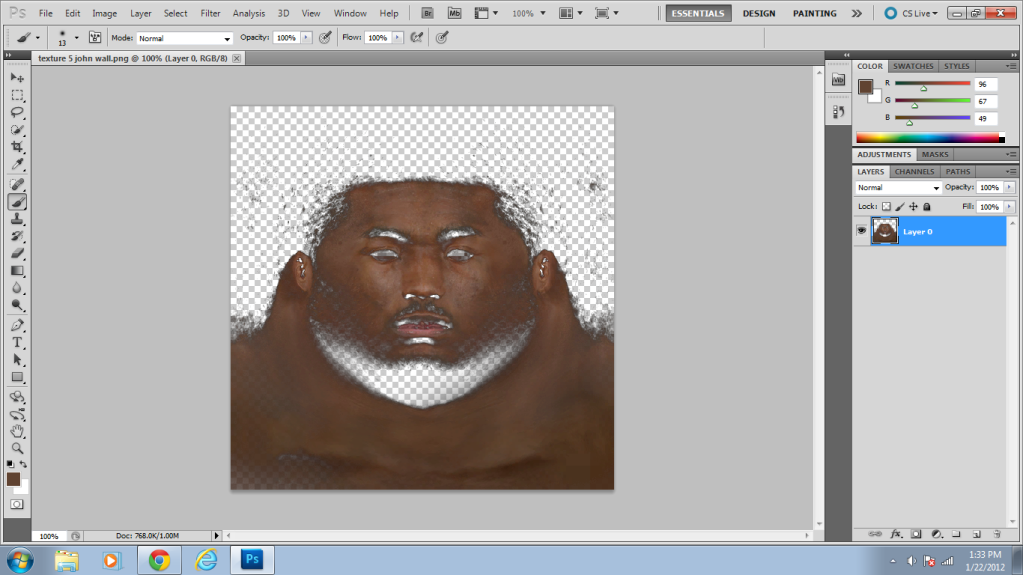Reset default foreground and background colors

pos(10,464)
